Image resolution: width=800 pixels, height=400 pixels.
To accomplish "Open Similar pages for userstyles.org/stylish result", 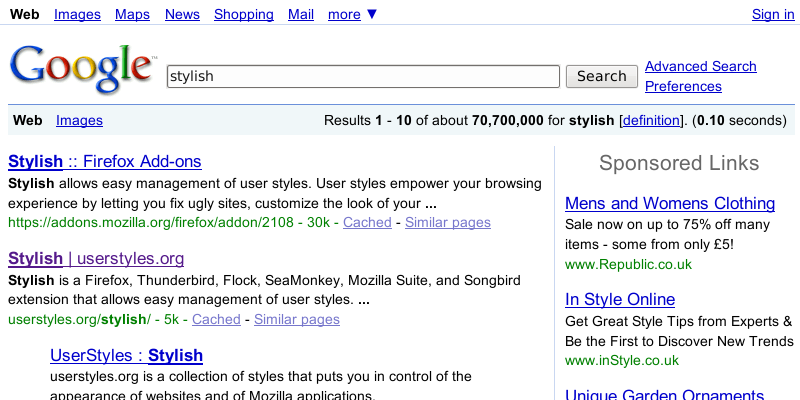I will (x=297, y=319).
